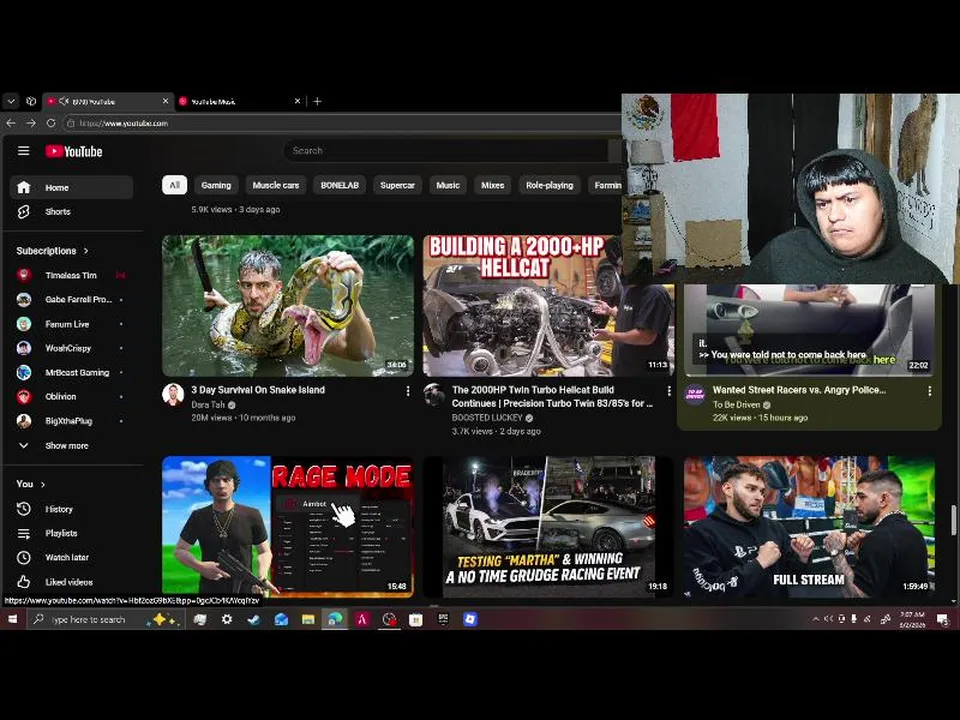960x720 pixels.
Task: Select the All filter chip
Action: [x=174, y=185]
